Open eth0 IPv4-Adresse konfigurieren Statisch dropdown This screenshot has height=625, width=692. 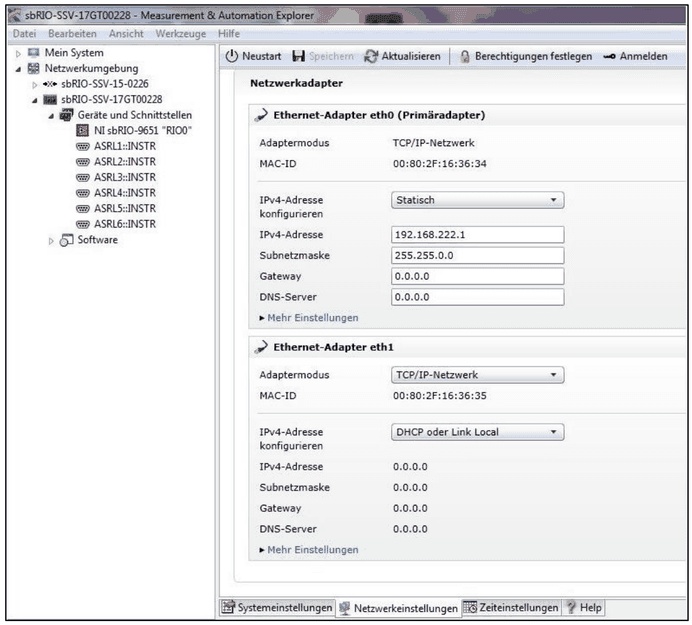click(x=478, y=200)
